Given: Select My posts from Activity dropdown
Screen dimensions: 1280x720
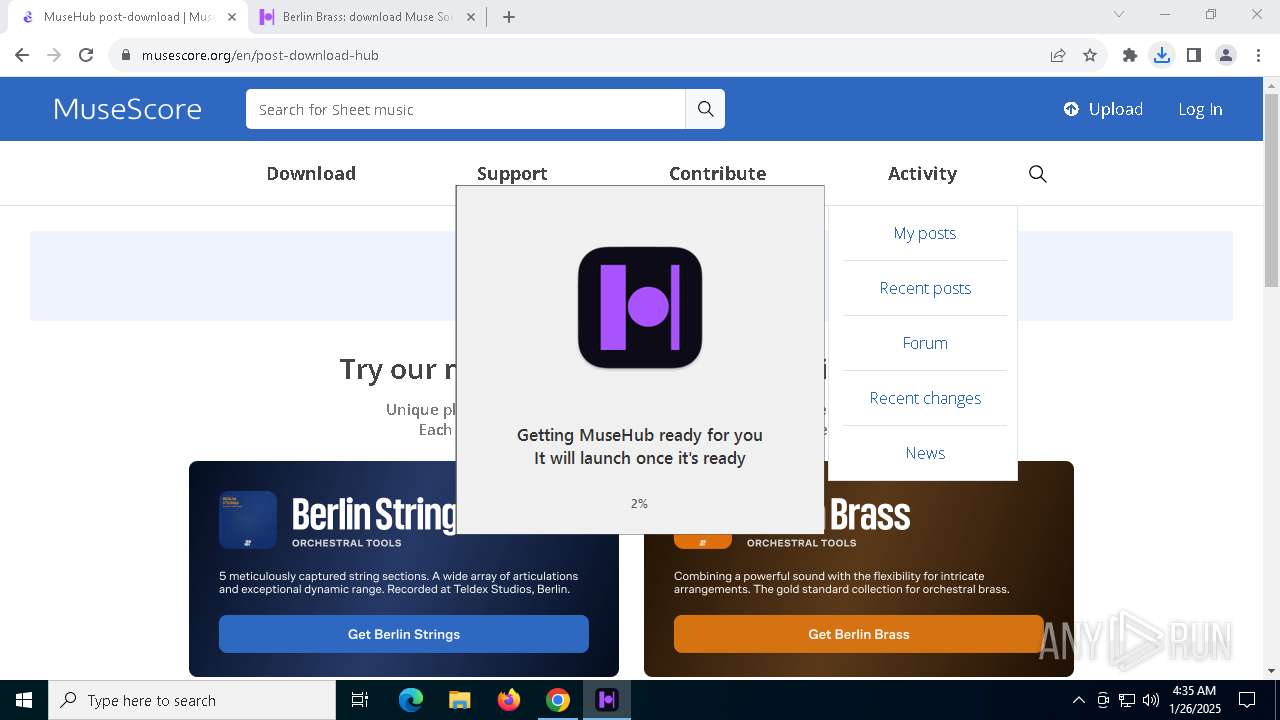Looking at the screenshot, I should point(925,233).
